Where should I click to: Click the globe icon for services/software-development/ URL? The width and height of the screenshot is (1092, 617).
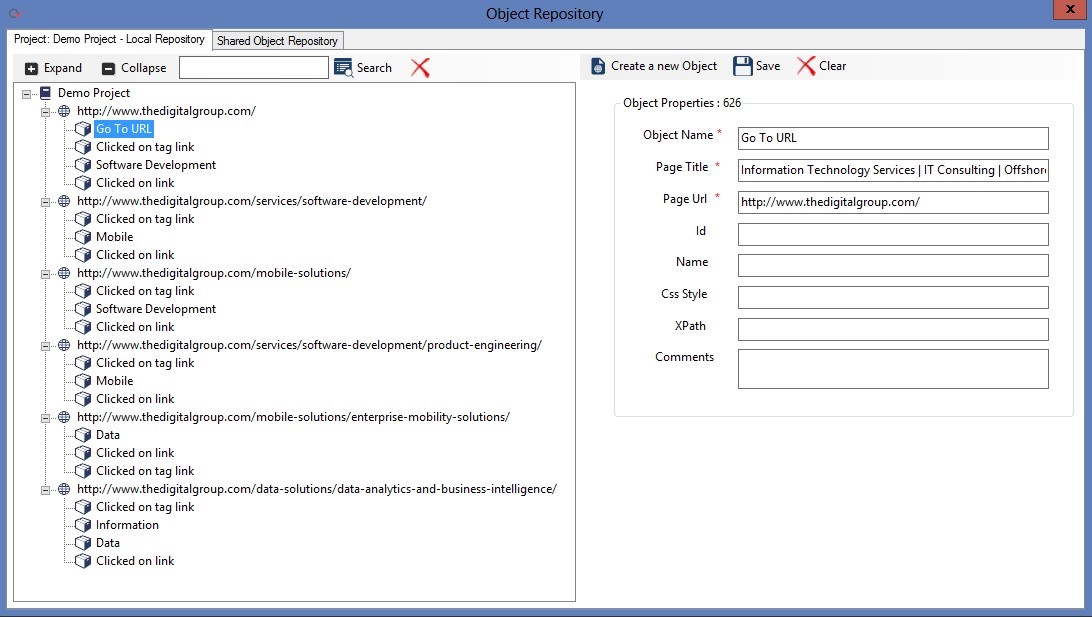point(64,201)
